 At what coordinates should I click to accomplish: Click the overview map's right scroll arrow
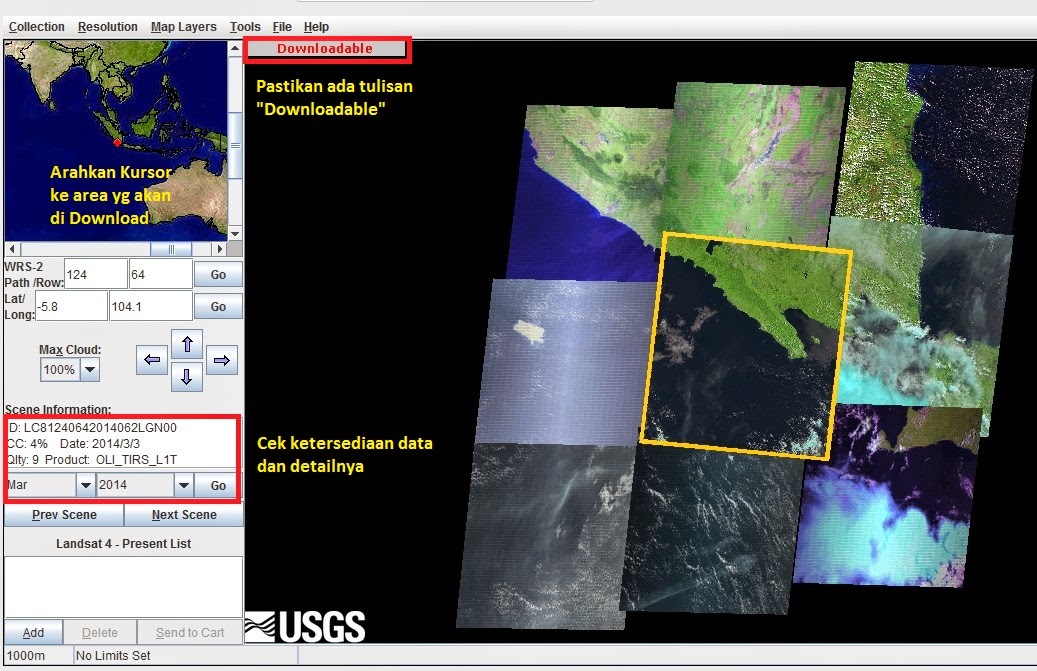click(x=220, y=248)
